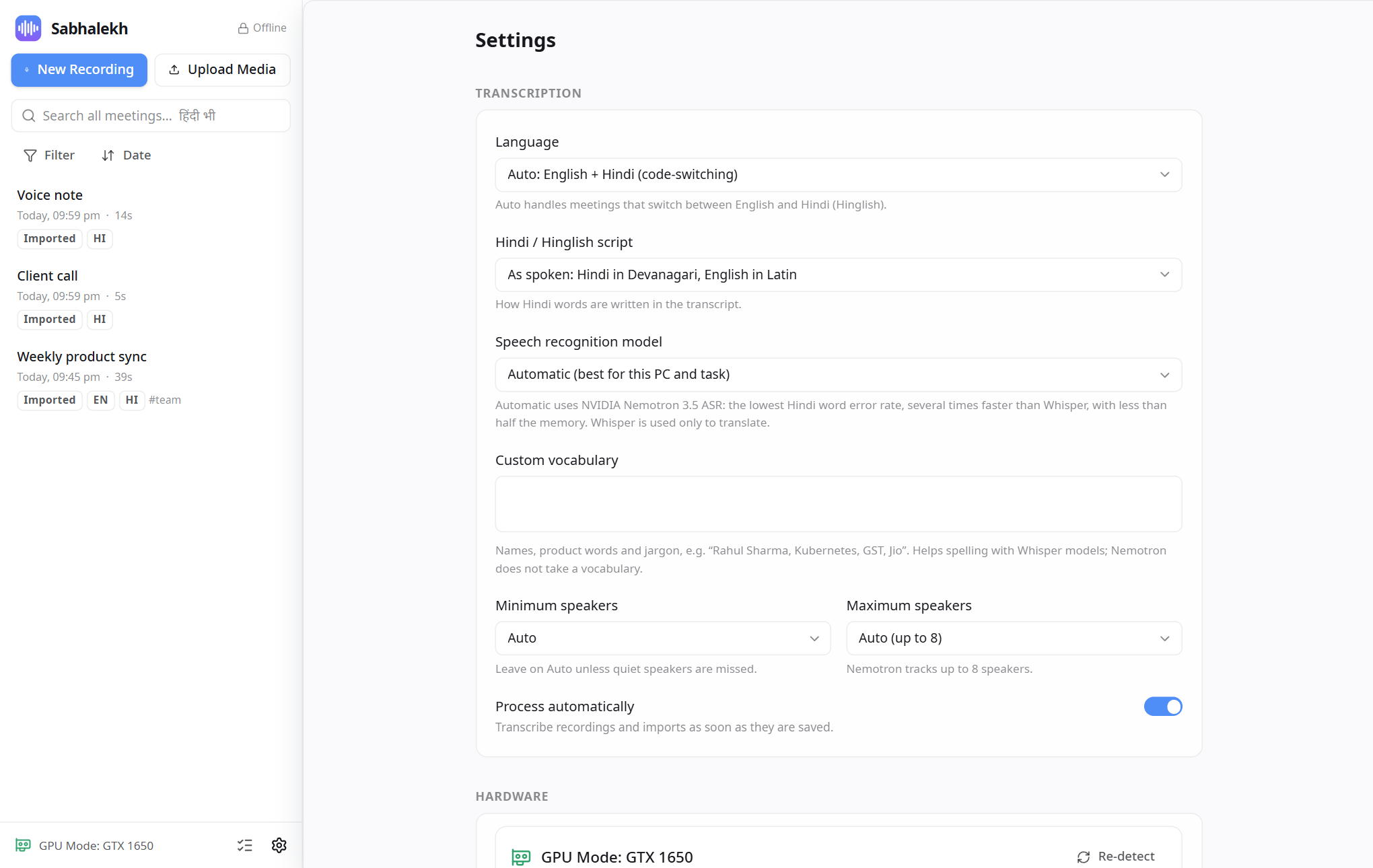The image size is (1373, 868).
Task: Focus the Search all meetings field
Action: click(151, 116)
